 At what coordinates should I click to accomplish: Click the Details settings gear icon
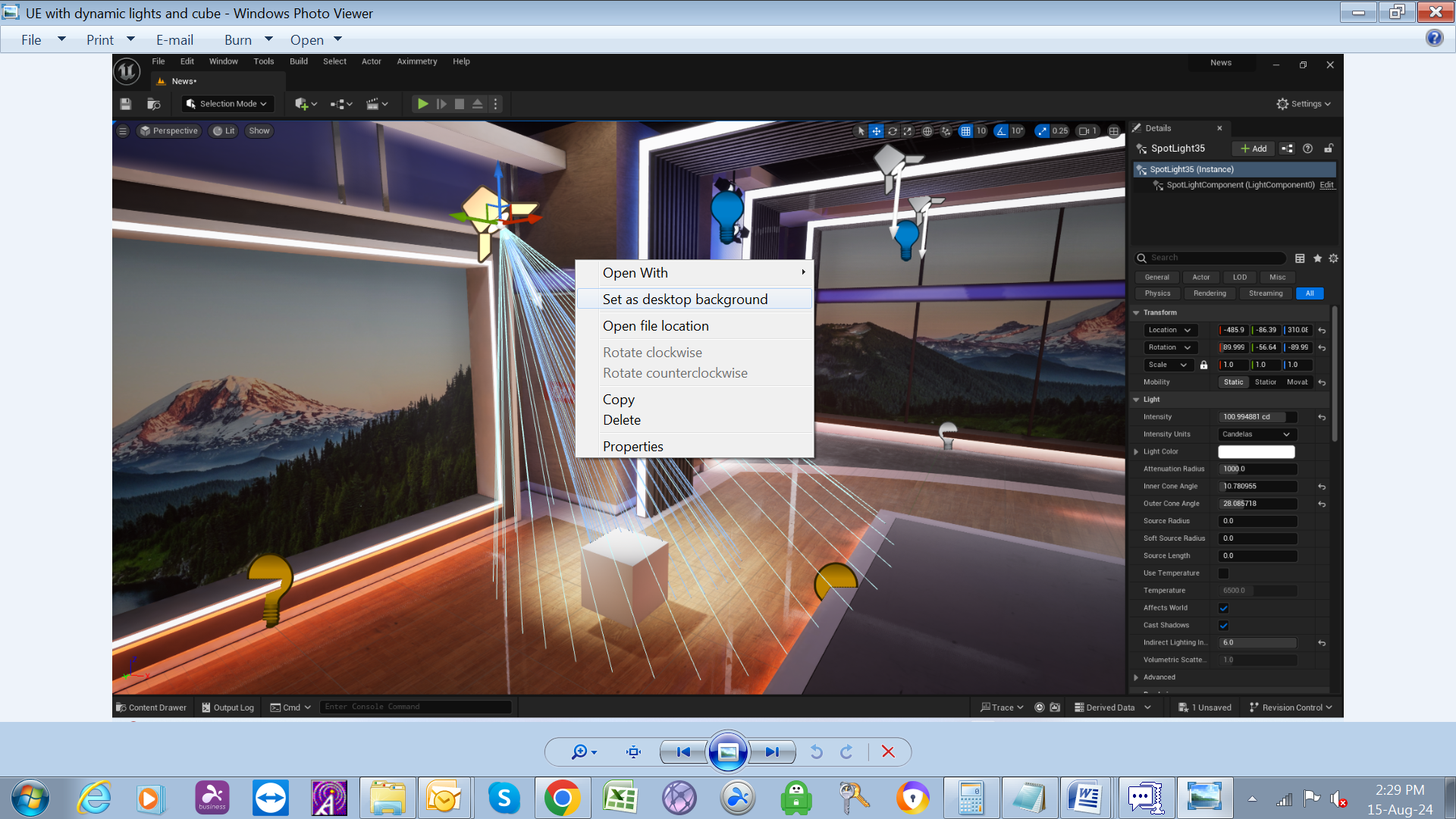point(1333,259)
